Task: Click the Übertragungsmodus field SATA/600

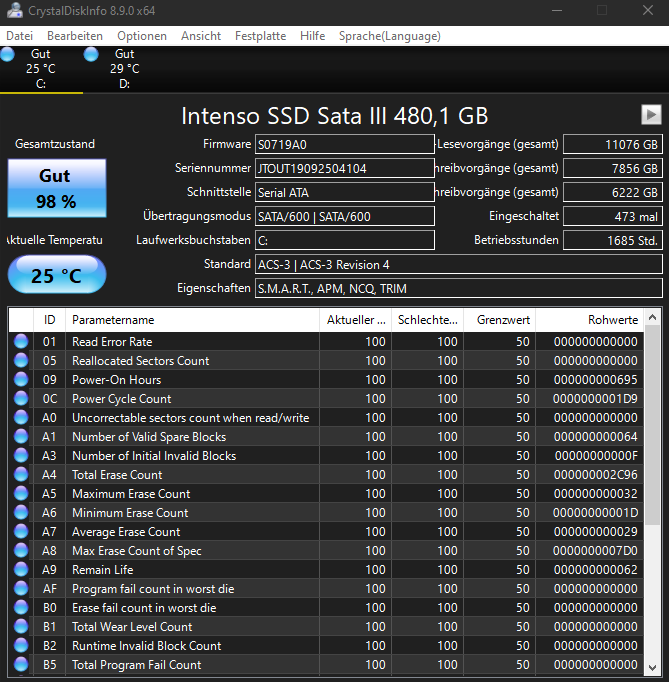Action: click(345, 216)
